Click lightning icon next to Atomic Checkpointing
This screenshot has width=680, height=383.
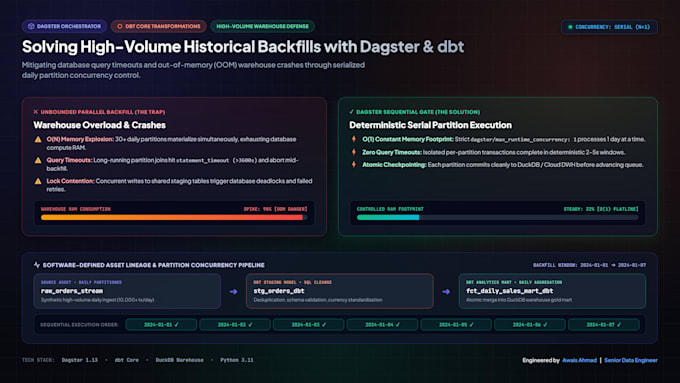[354, 165]
